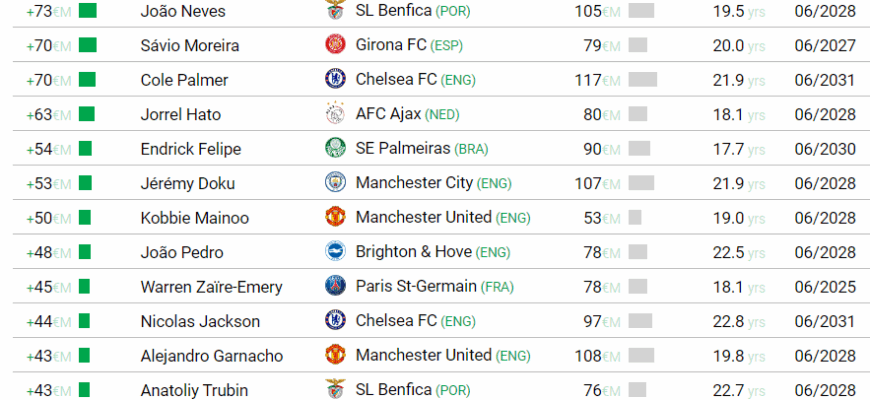Click the Manchester City club crest
This screenshot has width=870, height=400.
coord(334,183)
